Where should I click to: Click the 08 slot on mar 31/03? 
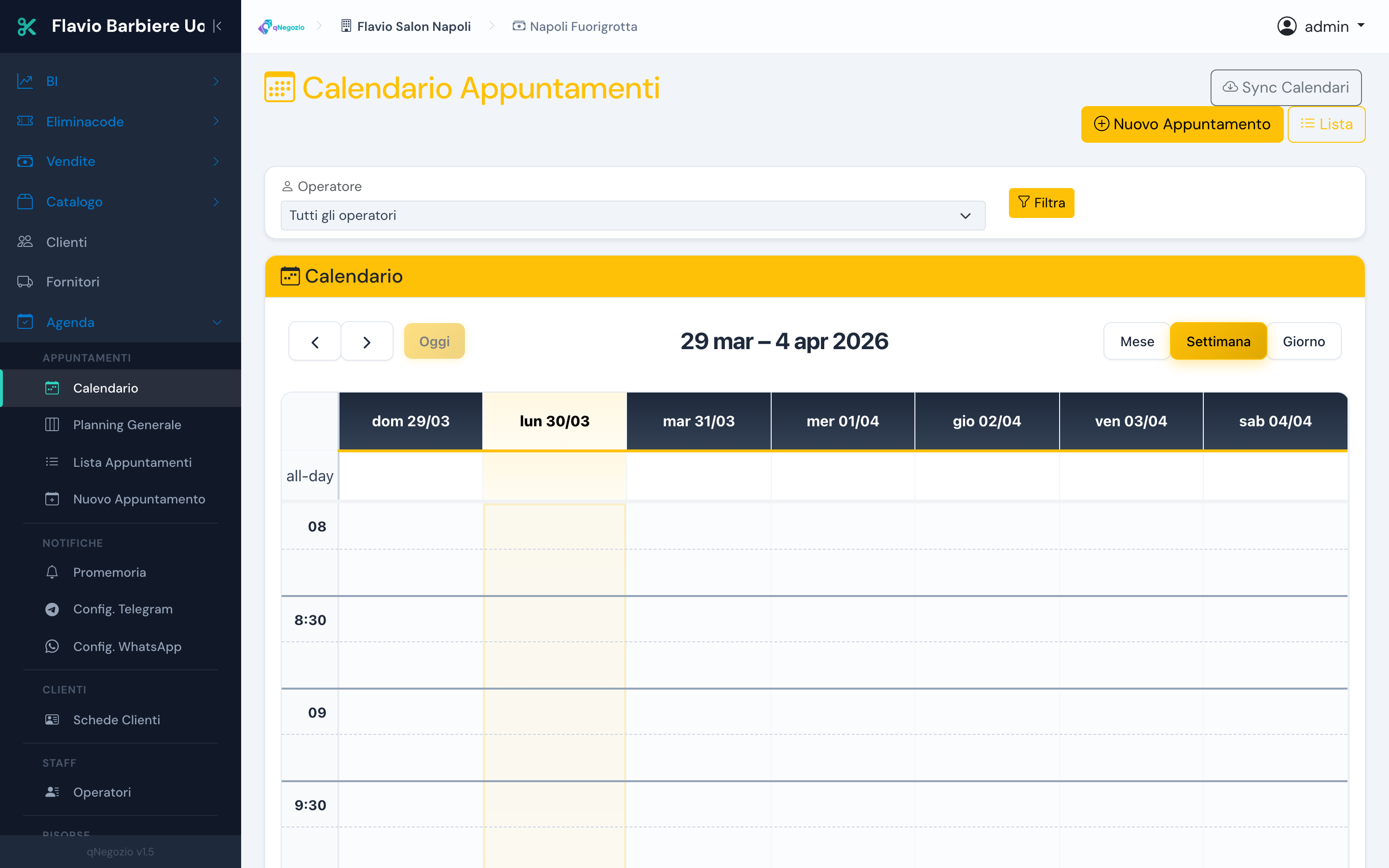coord(698,527)
